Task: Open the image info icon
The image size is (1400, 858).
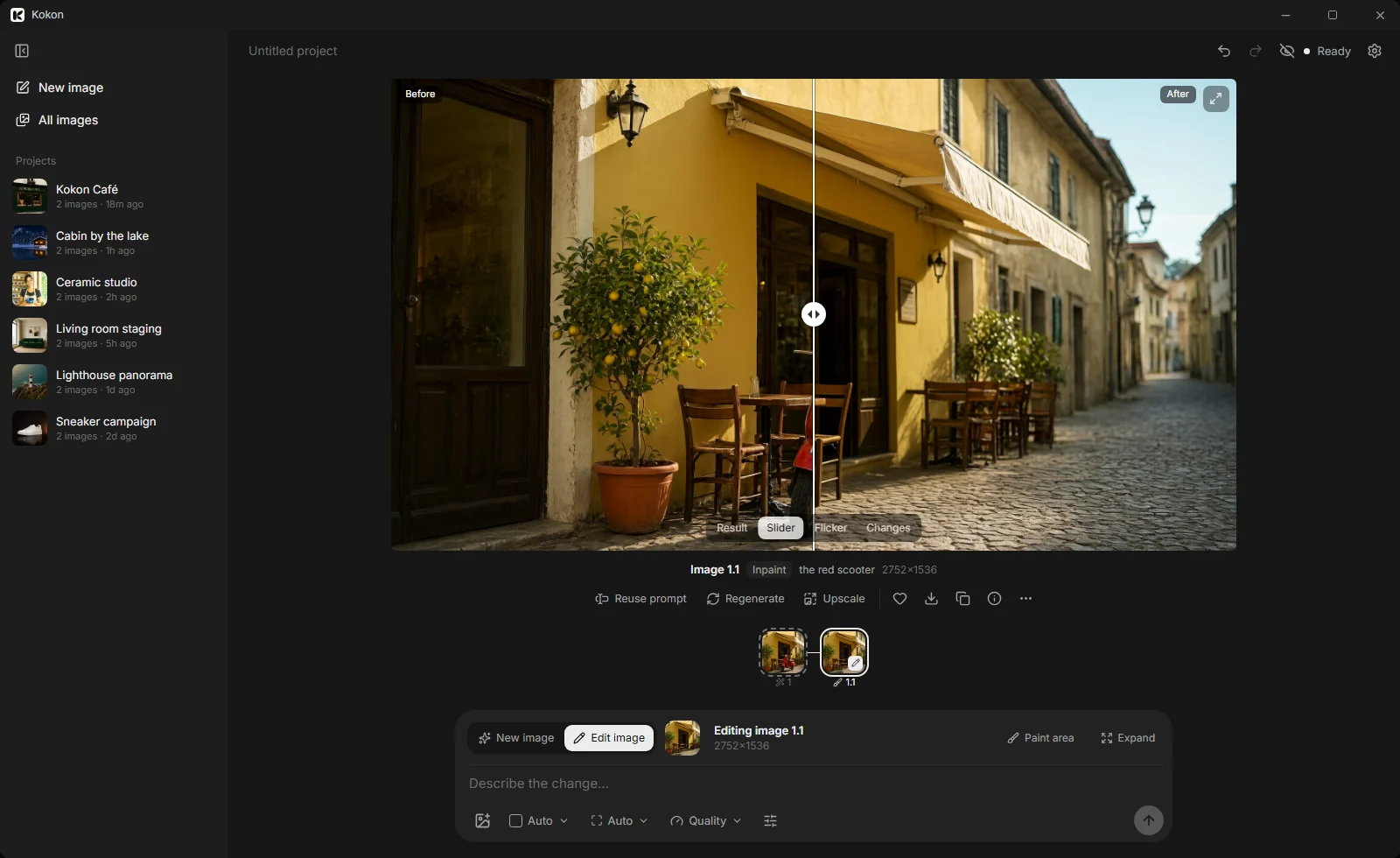Action: pyautogui.click(x=994, y=599)
